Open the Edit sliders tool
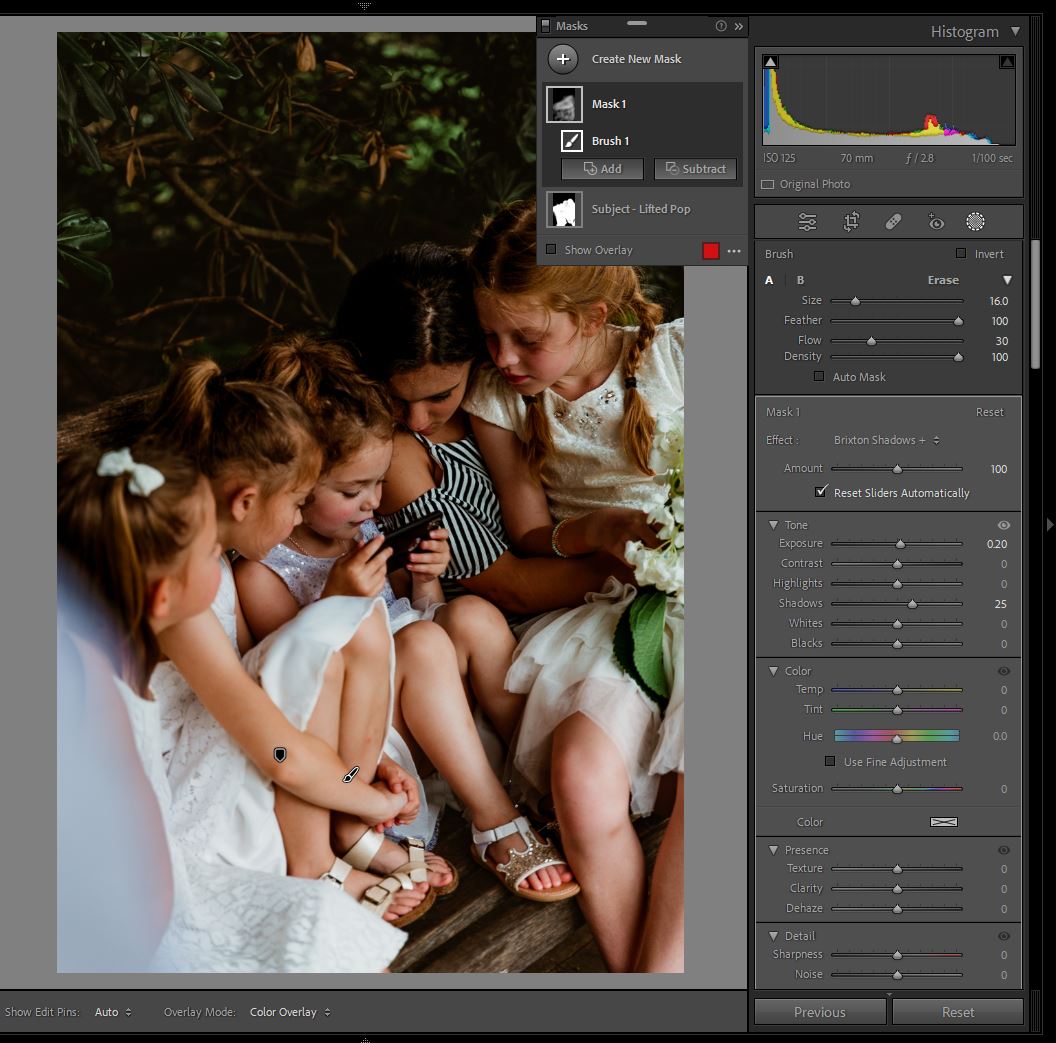Image resolution: width=1056 pixels, height=1043 pixels. [x=807, y=222]
